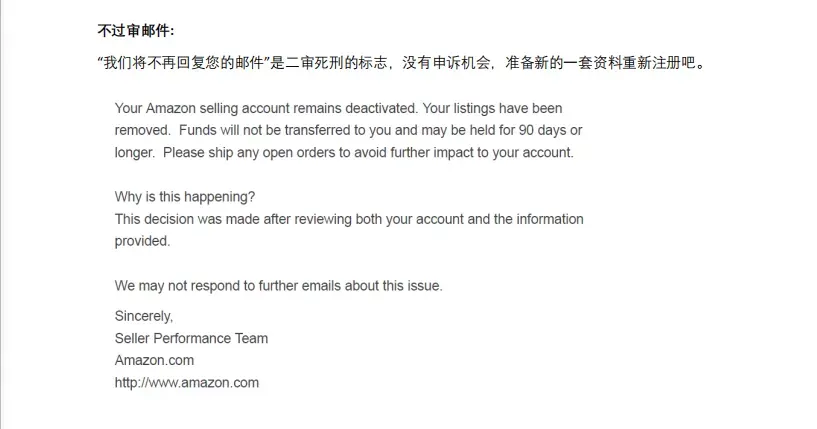Image resolution: width=817 pixels, height=429 pixels.
Task: Click the 'Seller Performance Team' signature
Action: (x=191, y=338)
